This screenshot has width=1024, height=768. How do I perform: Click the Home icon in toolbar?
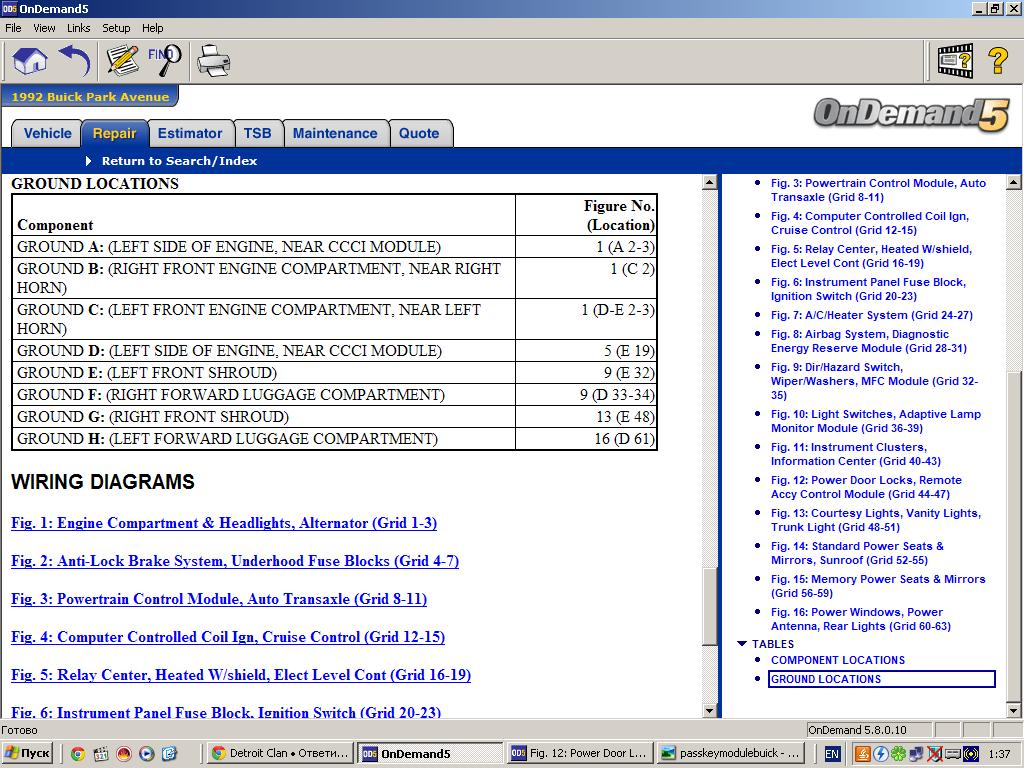pos(30,61)
